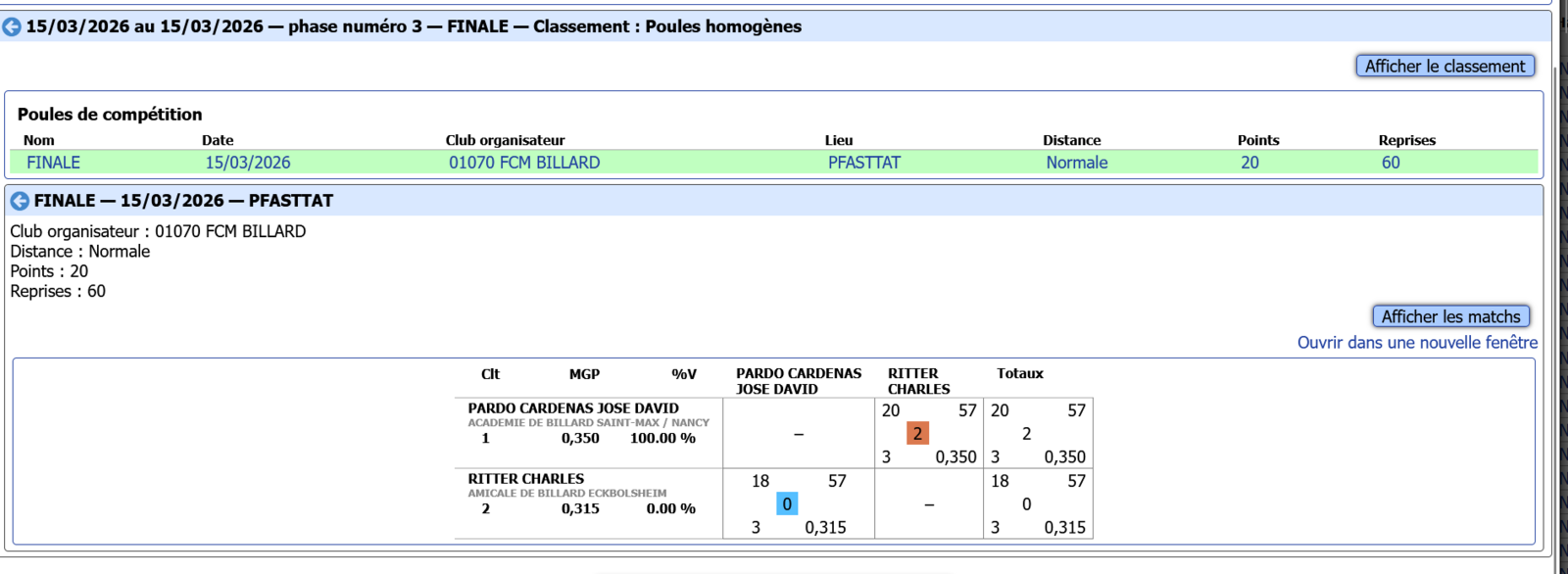The width and height of the screenshot is (1568, 574).
Task: Click the orange match points box showing 2
Action: pos(917,433)
